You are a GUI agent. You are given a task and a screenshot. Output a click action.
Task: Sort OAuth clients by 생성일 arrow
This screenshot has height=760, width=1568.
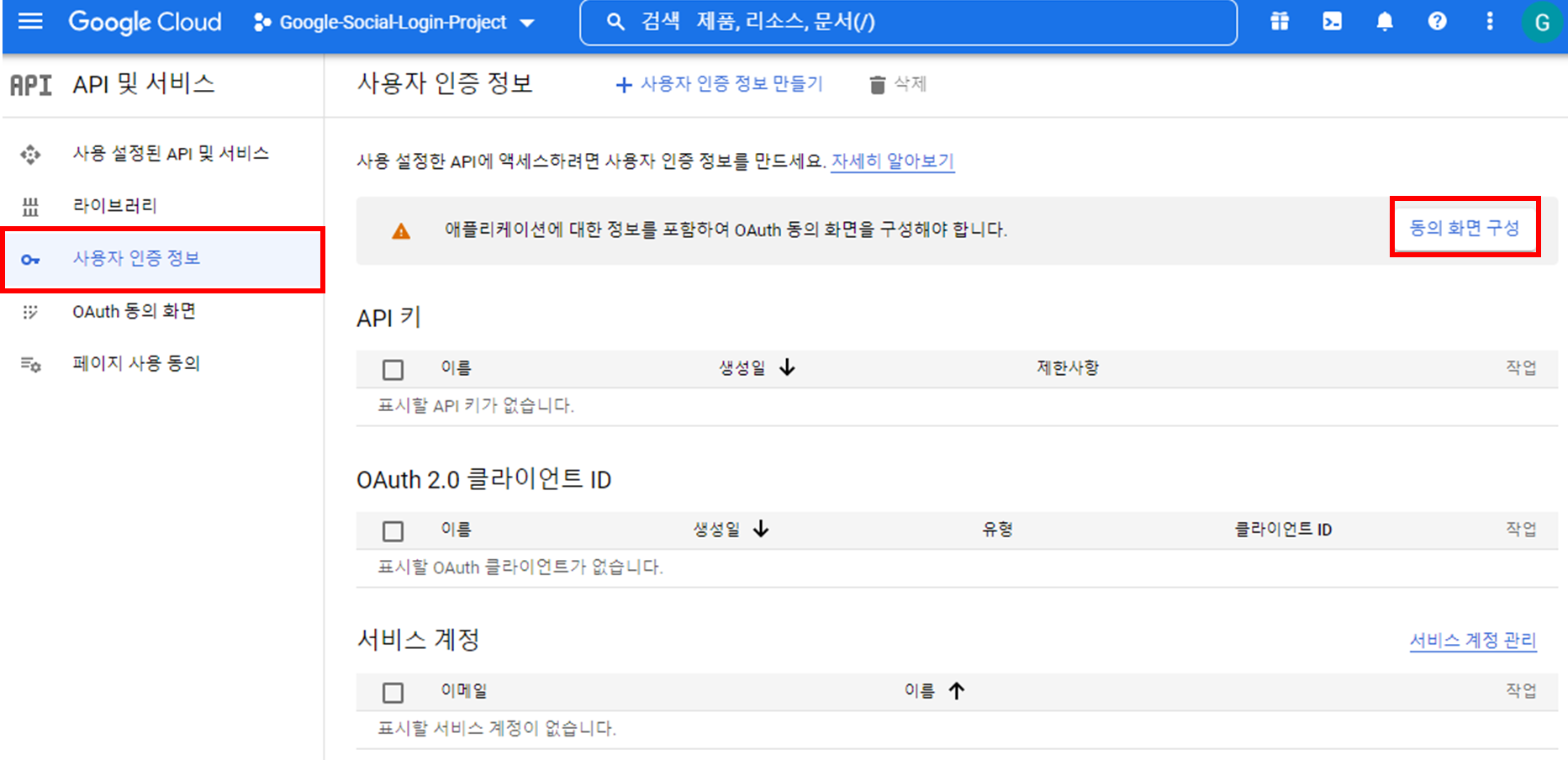point(761,529)
